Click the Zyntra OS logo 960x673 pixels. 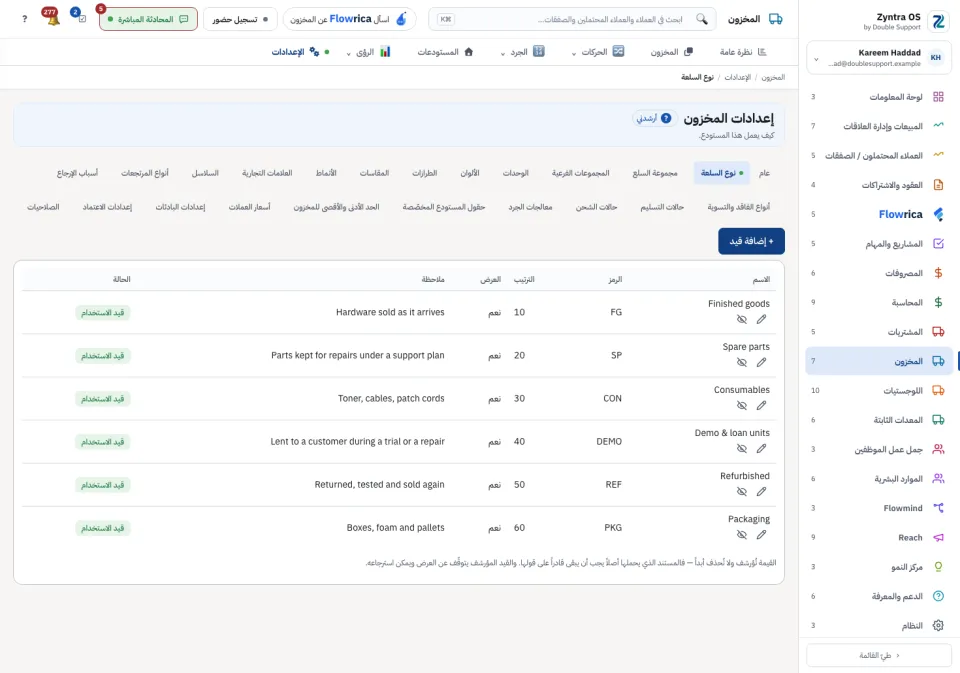tap(938, 21)
